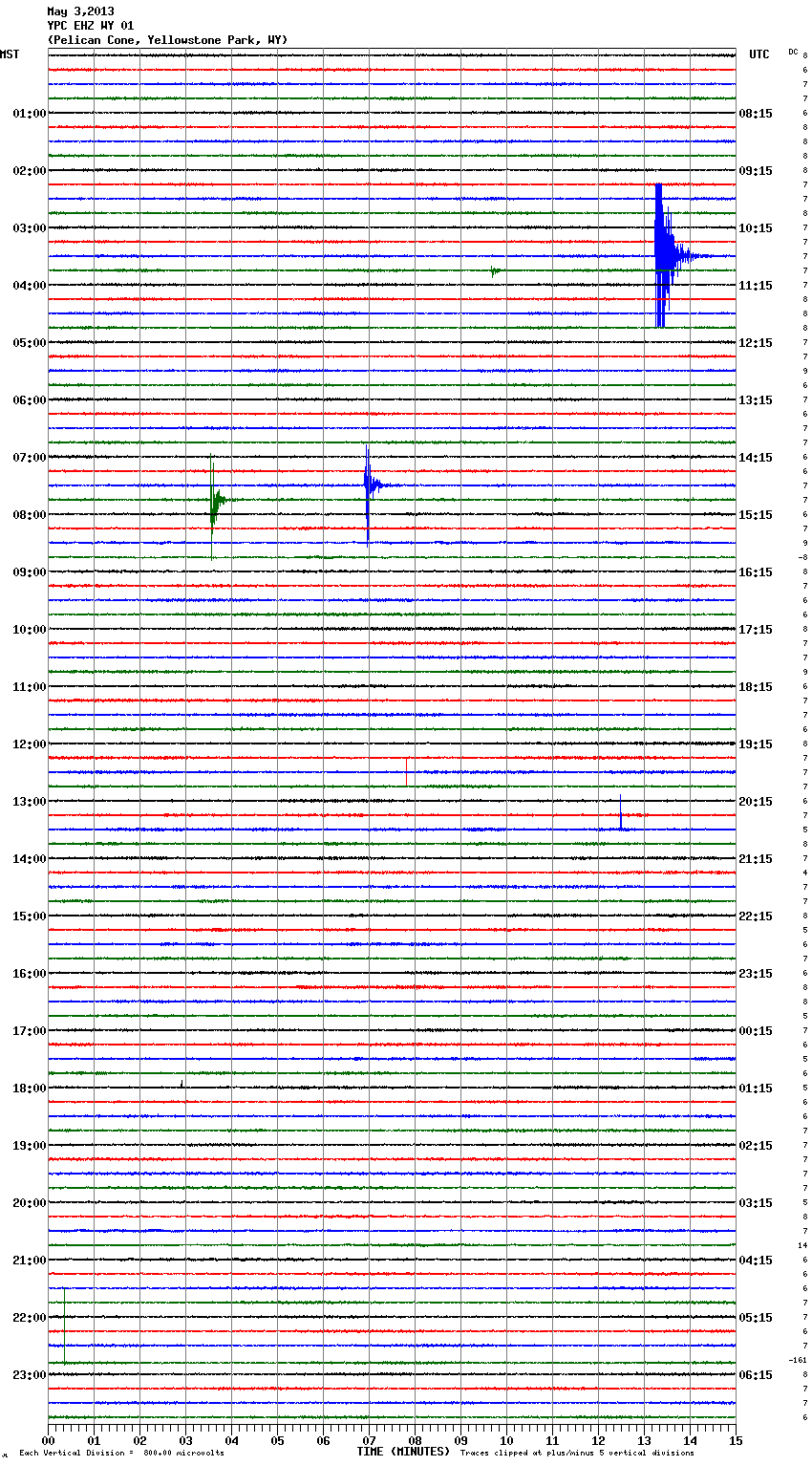This screenshot has width=812, height=1466.
Task: Select the 08:00 MST time label
Action: click(x=30, y=515)
